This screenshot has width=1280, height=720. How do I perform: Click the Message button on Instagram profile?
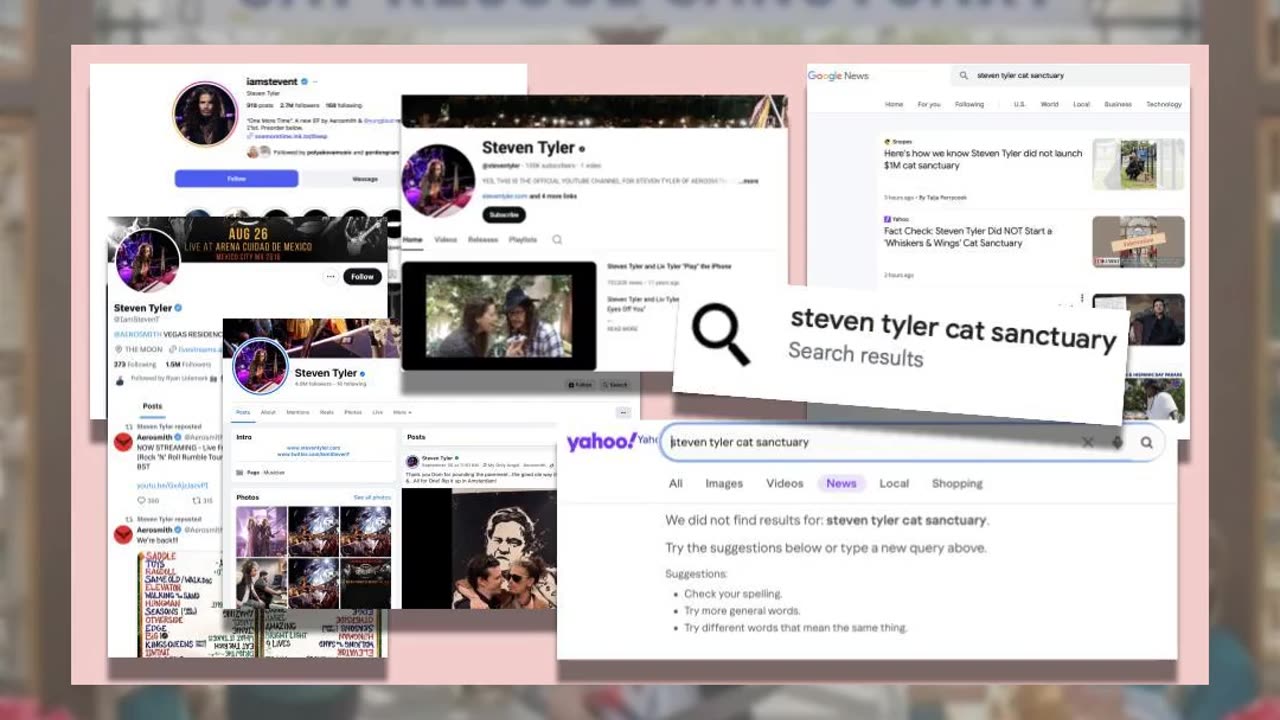(x=365, y=179)
